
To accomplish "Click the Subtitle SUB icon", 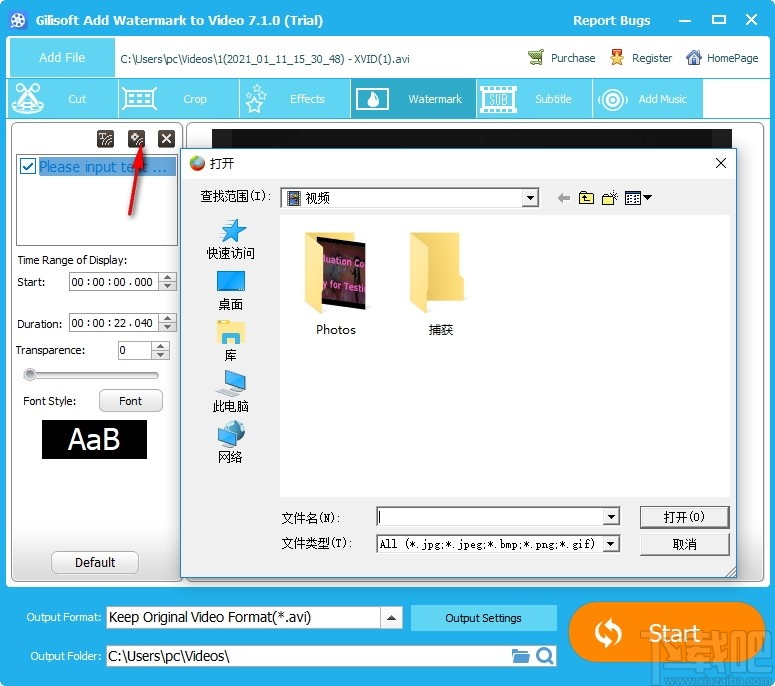I will [498, 99].
